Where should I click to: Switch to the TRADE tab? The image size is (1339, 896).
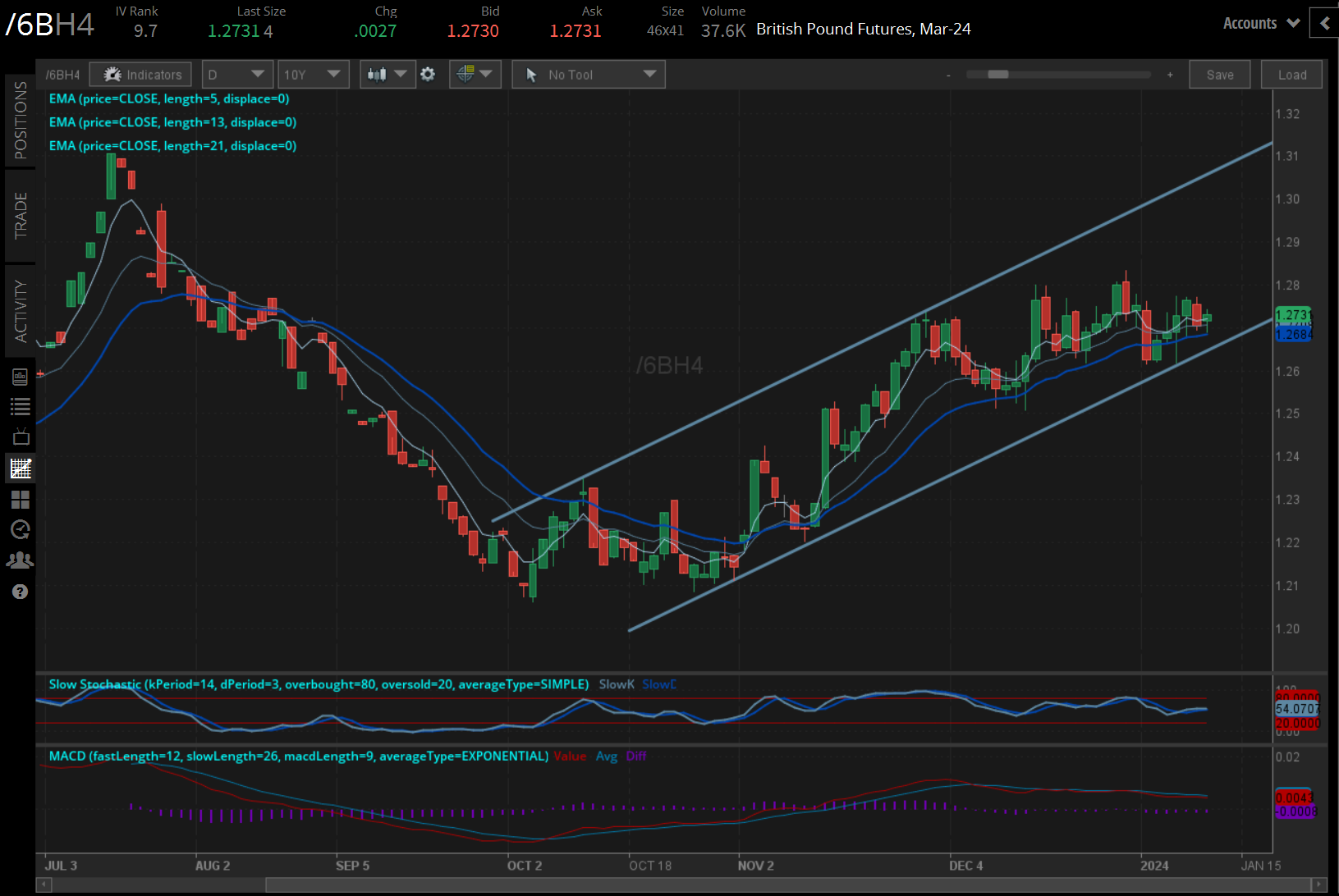21,216
